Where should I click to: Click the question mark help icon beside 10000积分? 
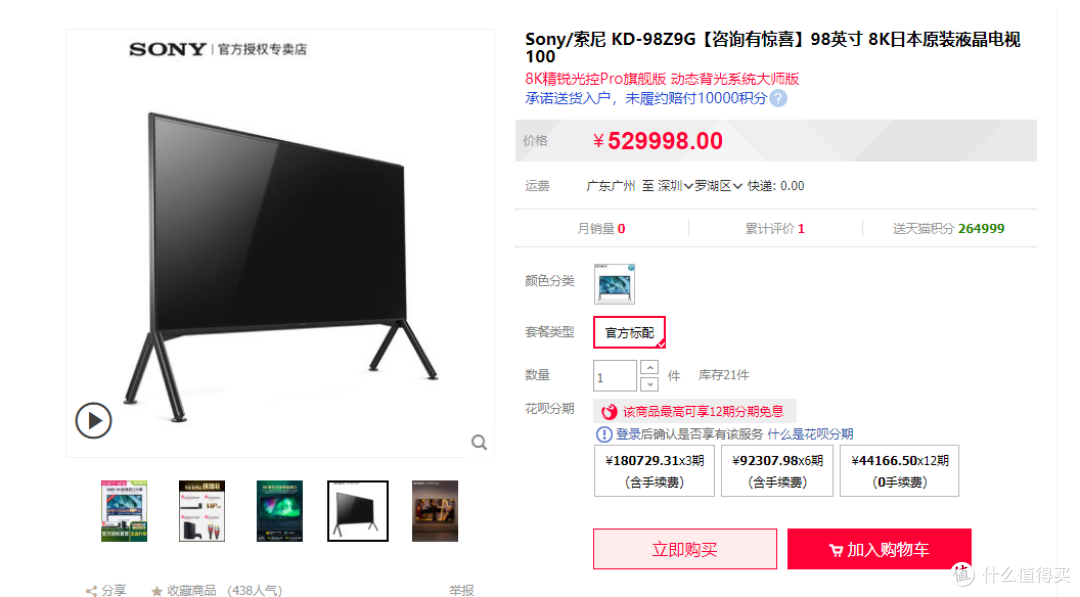click(x=778, y=98)
